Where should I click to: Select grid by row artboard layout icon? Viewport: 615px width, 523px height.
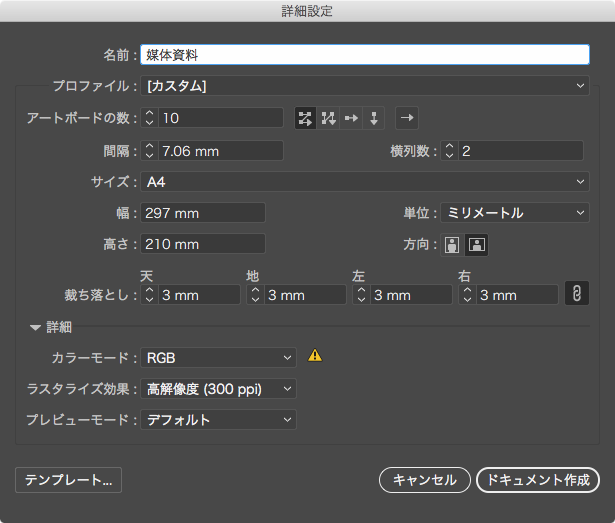[x=305, y=119]
